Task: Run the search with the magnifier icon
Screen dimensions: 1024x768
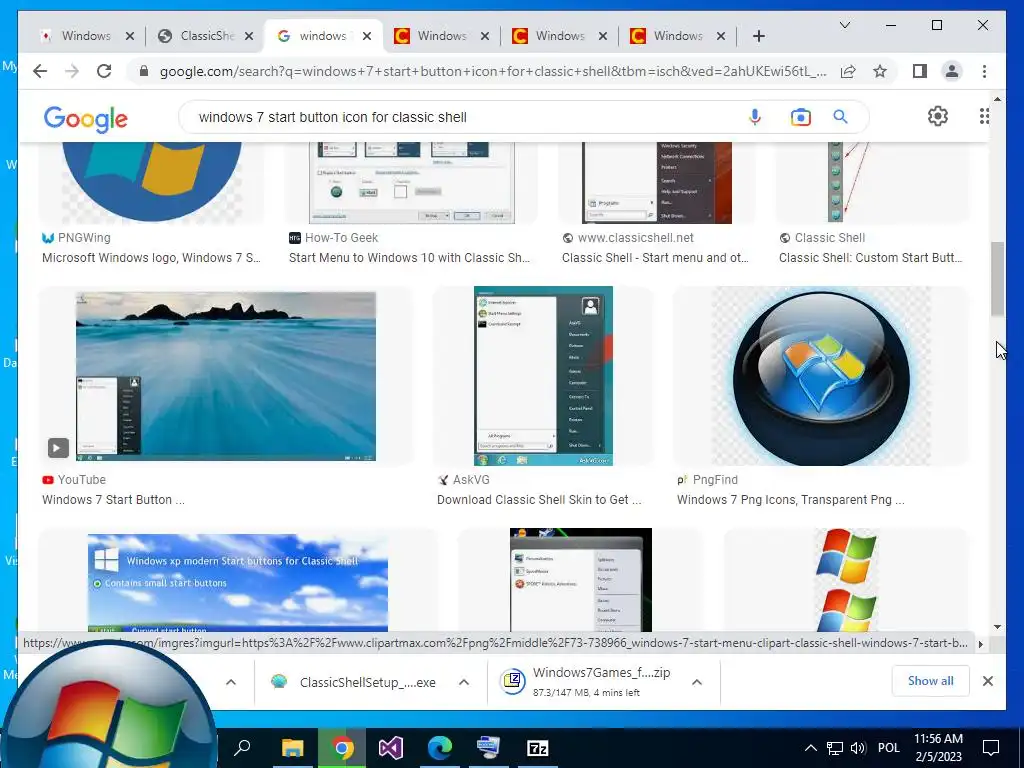Action: pos(840,117)
